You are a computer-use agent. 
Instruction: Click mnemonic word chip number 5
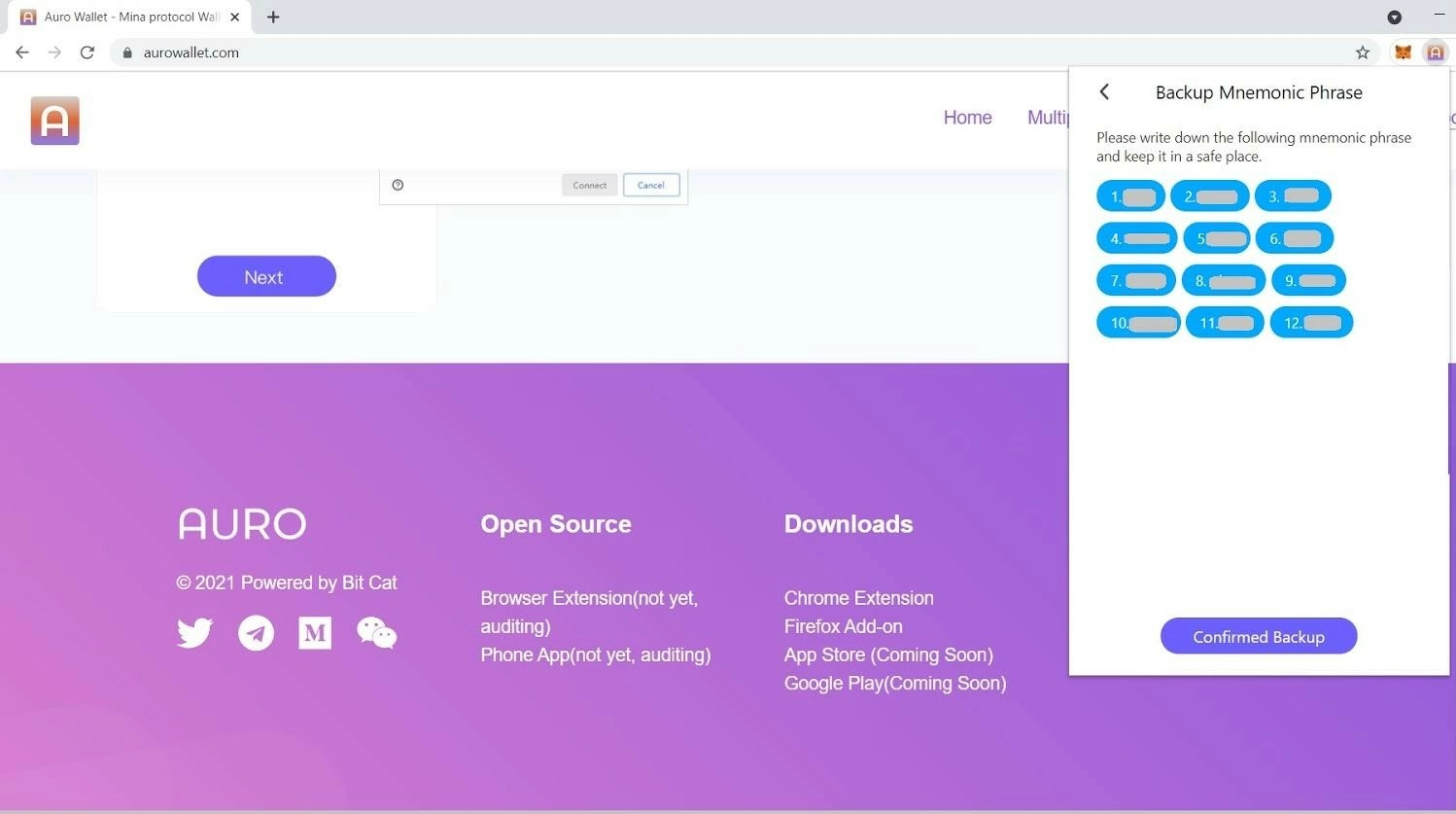1217,238
